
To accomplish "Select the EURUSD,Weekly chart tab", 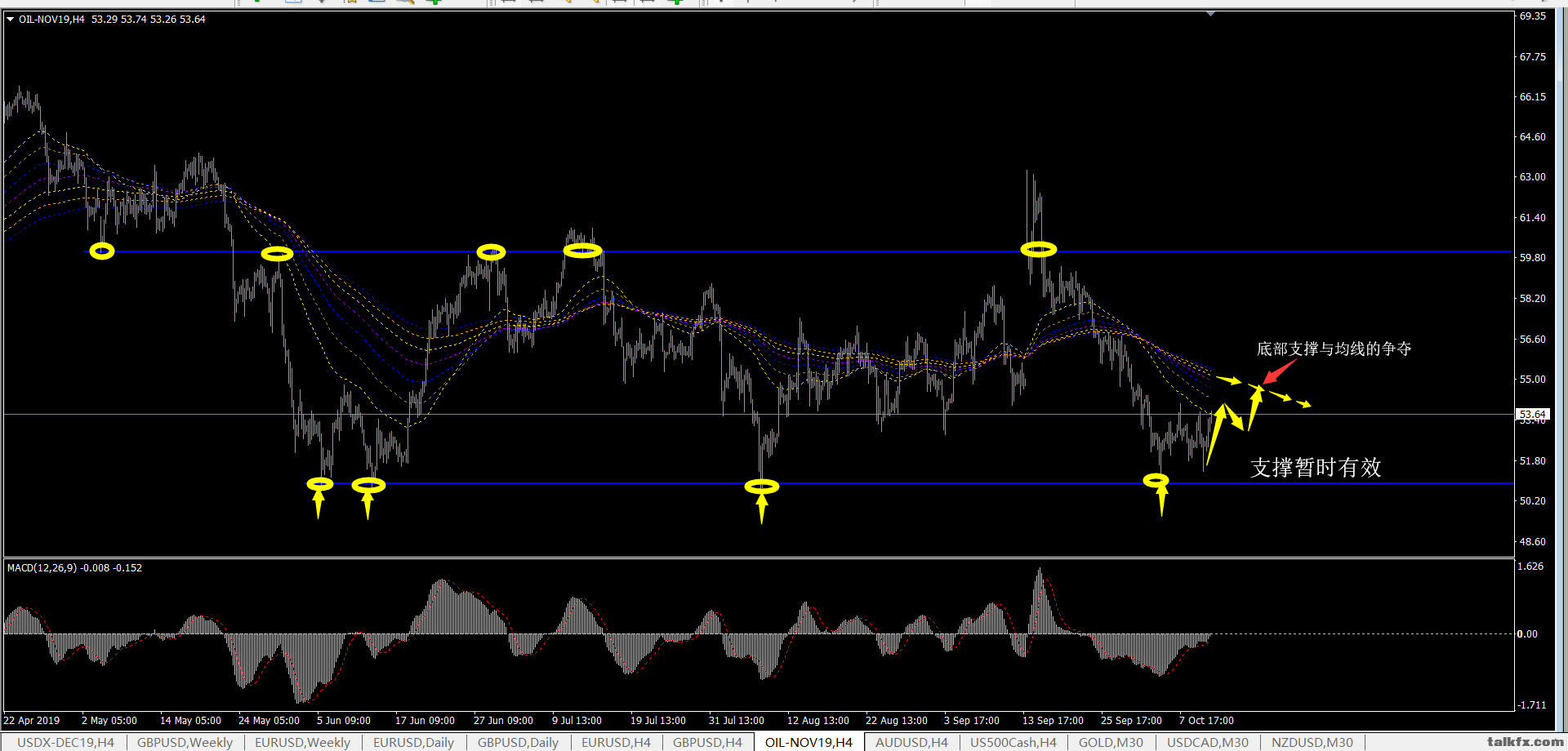I will [x=302, y=742].
